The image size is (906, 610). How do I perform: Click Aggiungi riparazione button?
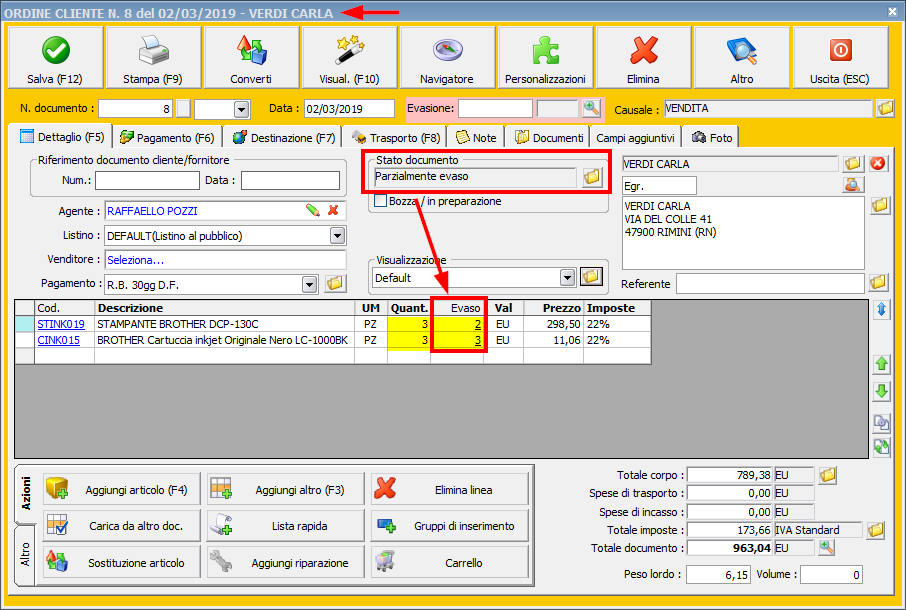pyautogui.click(x=286, y=562)
